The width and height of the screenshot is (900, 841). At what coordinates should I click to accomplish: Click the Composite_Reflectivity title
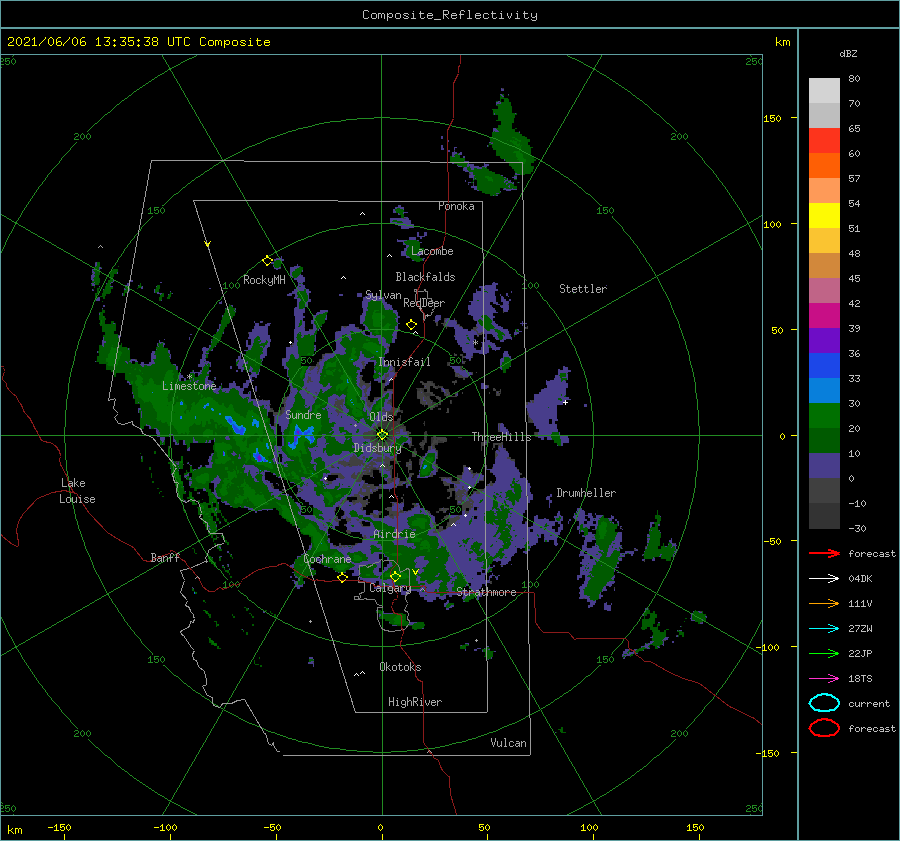pos(450,15)
